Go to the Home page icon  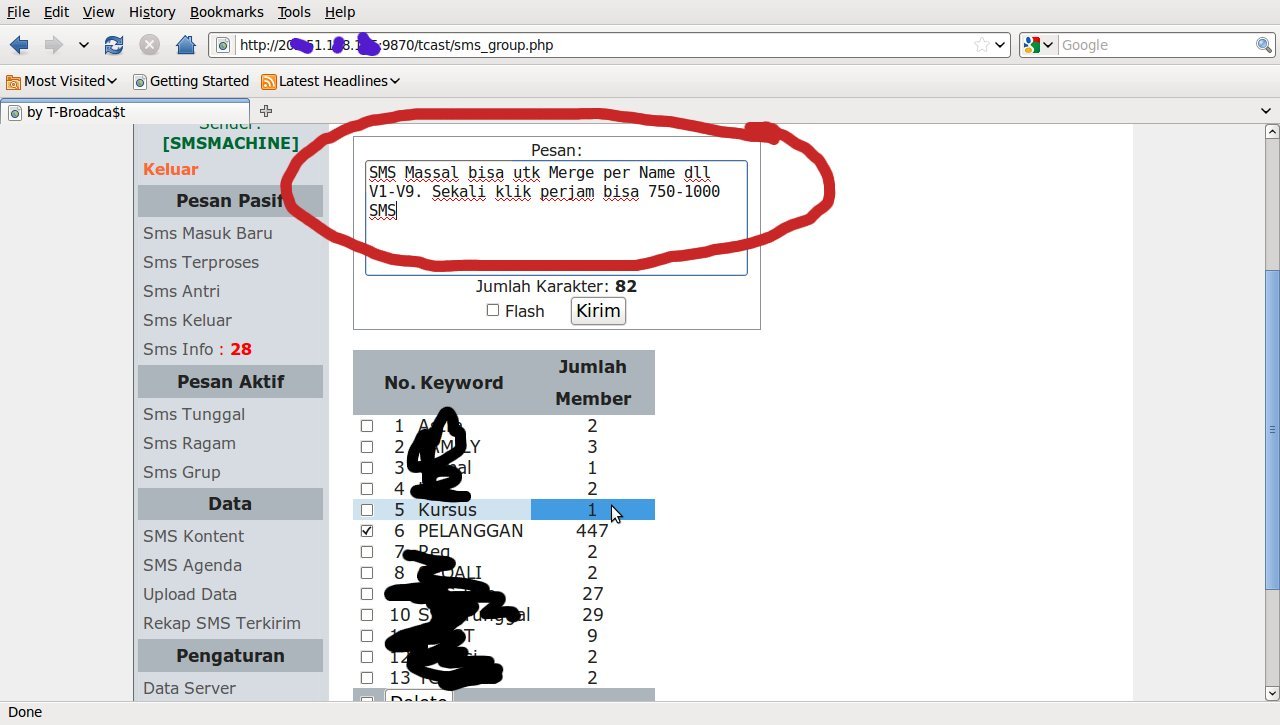[185, 45]
